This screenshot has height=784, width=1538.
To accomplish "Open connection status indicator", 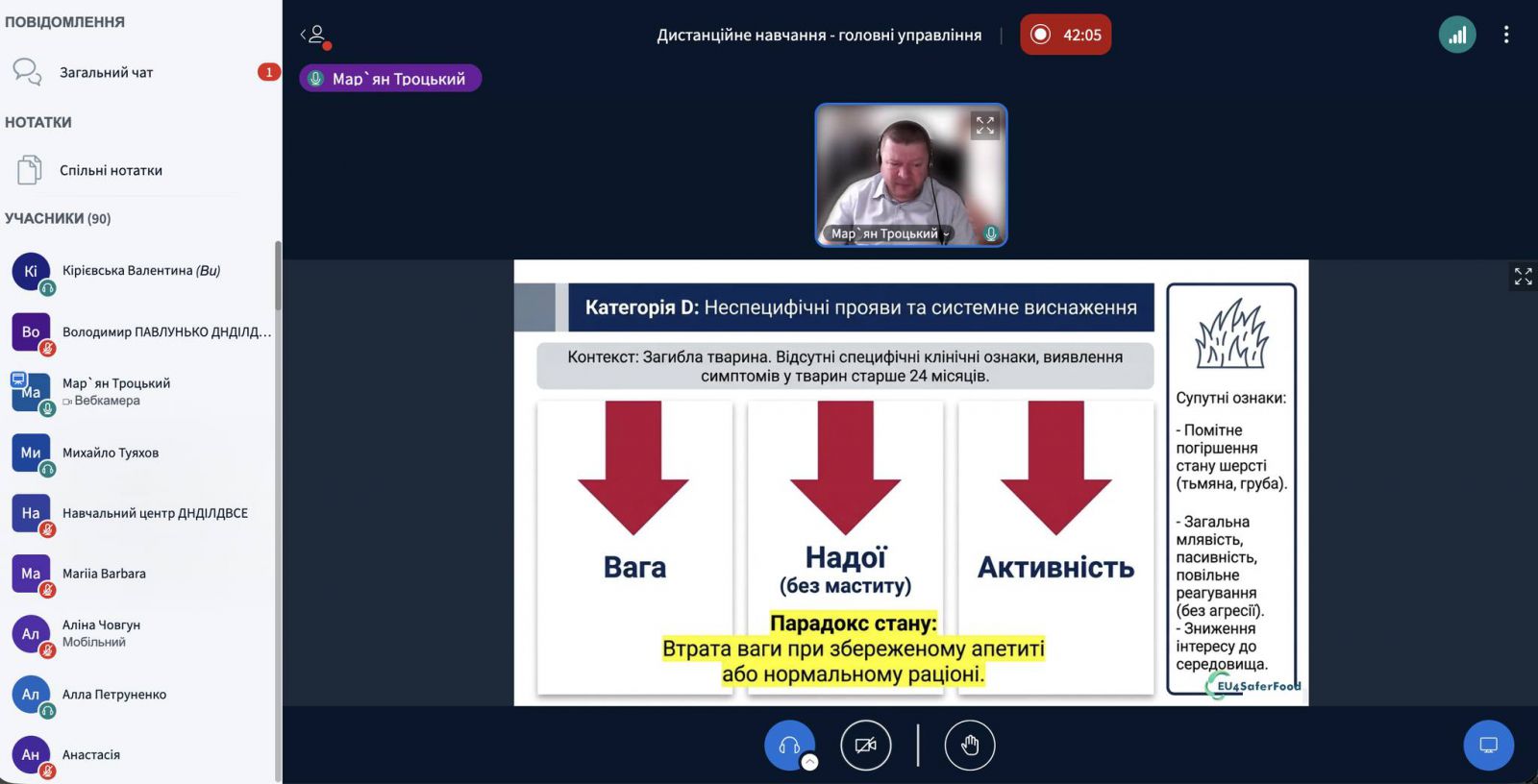I will click(x=1457, y=36).
